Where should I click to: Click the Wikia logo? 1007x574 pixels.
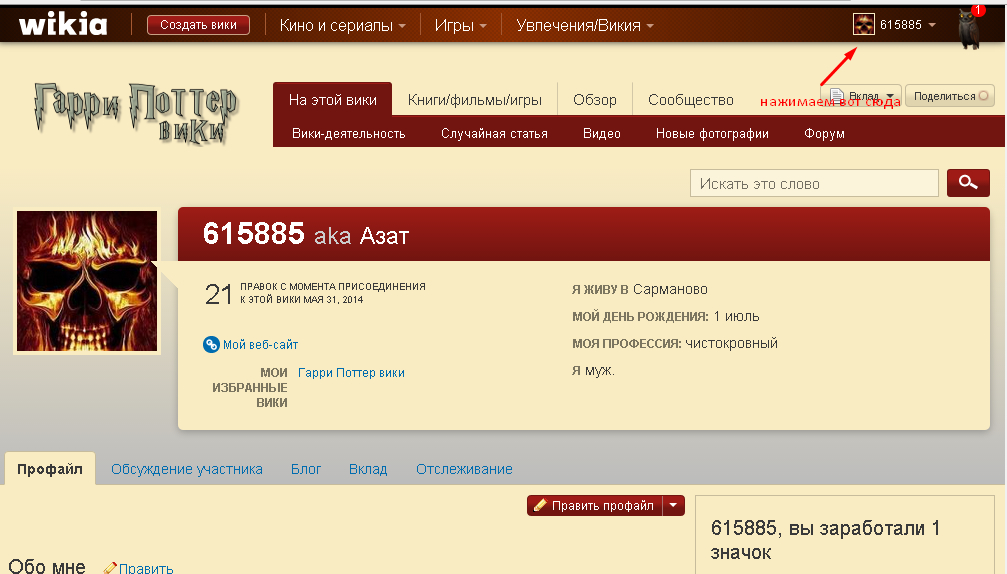click(x=63, y=24)
